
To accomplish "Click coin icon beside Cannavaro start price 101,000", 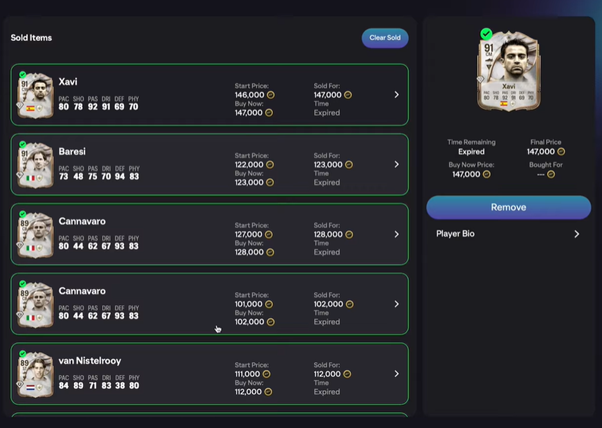I will pos(269,304).
